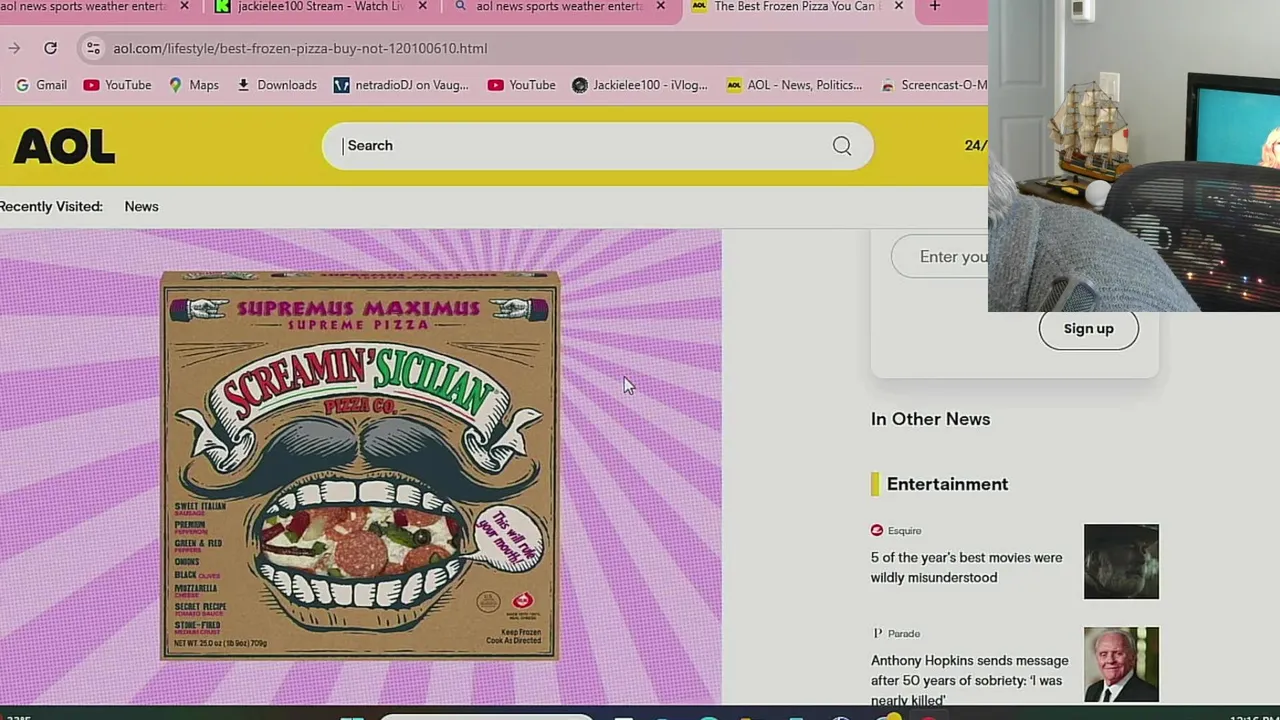The height and width of the screenshot is (720, 1280).
Task: Reload the current page
Action: tap(50, 48)
